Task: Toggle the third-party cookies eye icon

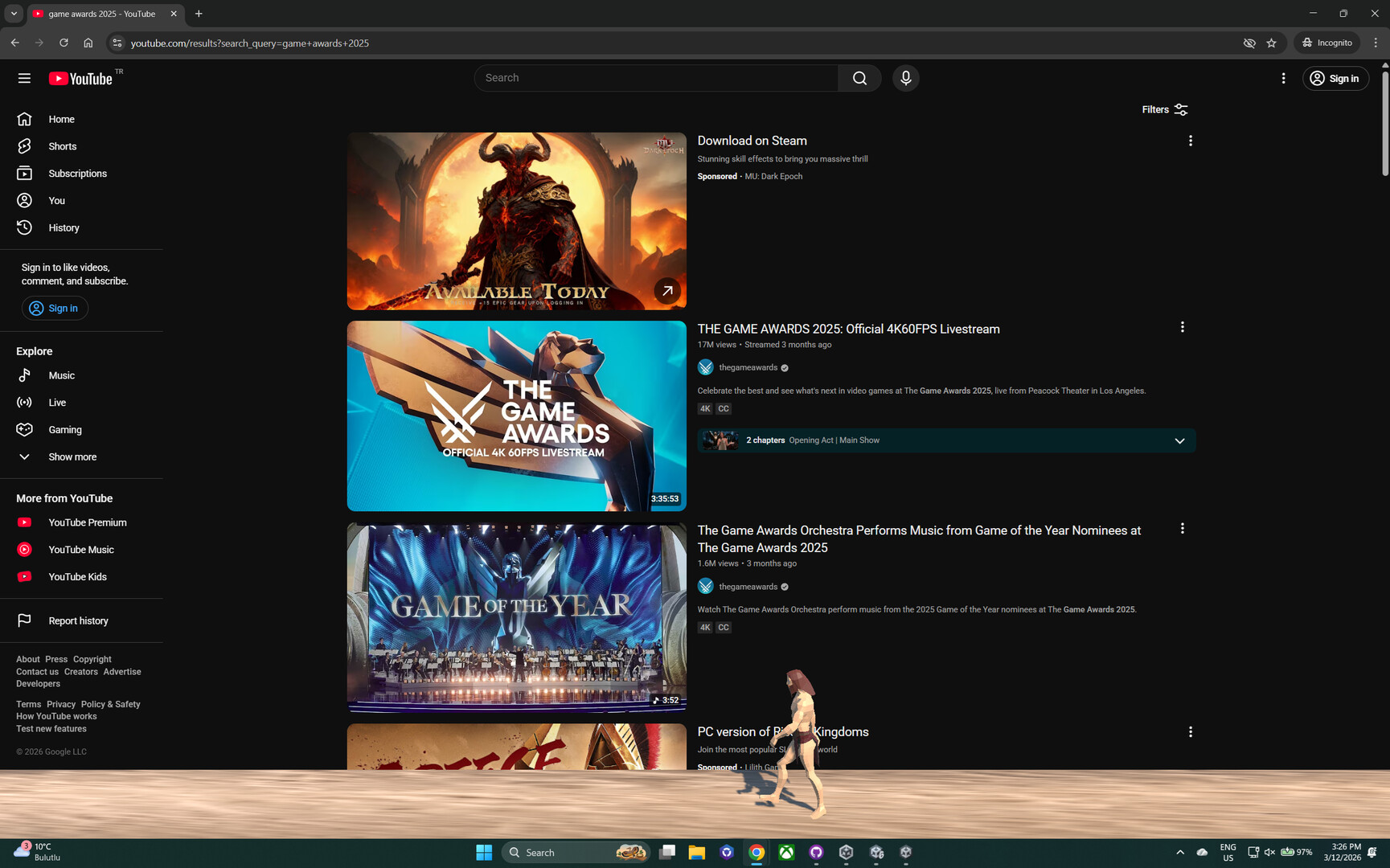Action: [x=1249, y=43]
